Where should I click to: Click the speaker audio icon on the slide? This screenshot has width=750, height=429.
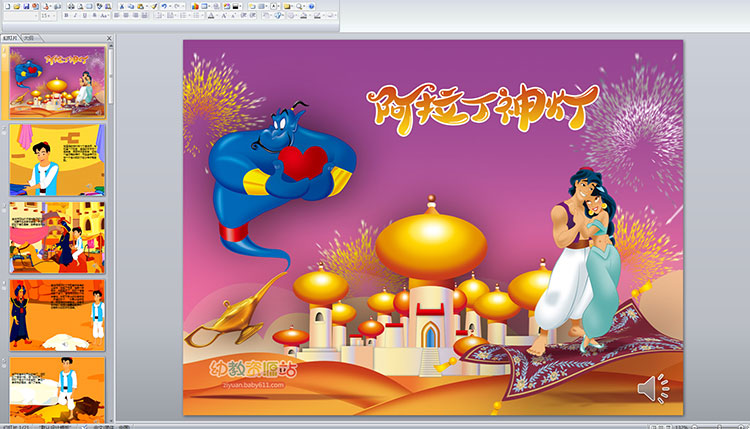pyautogui.click(x=653, y=388)
